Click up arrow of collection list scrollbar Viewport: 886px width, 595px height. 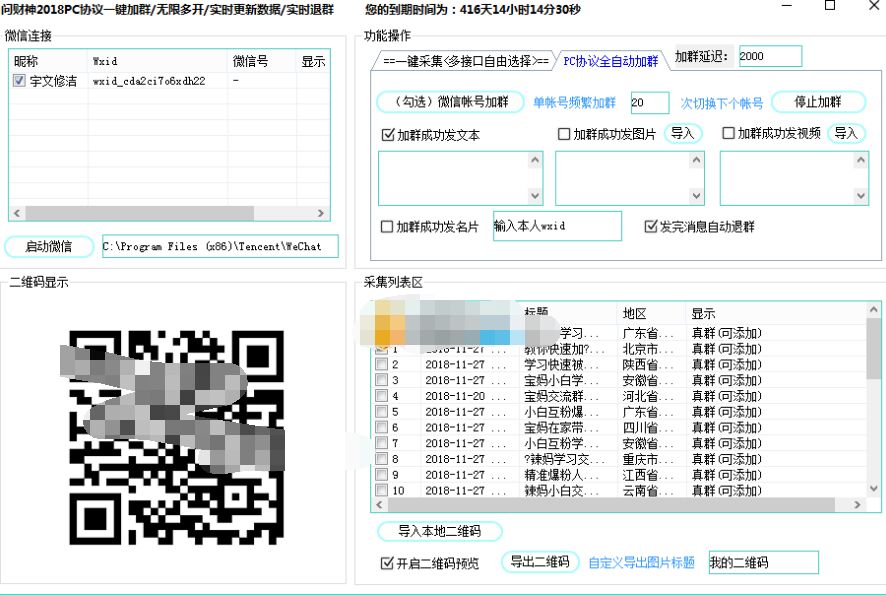click(x=874, y=310)
